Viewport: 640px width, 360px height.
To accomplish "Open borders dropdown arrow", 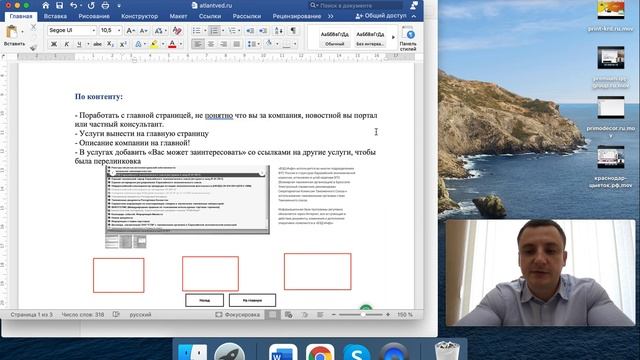I will pyautogui.click(x=295, y=44).
